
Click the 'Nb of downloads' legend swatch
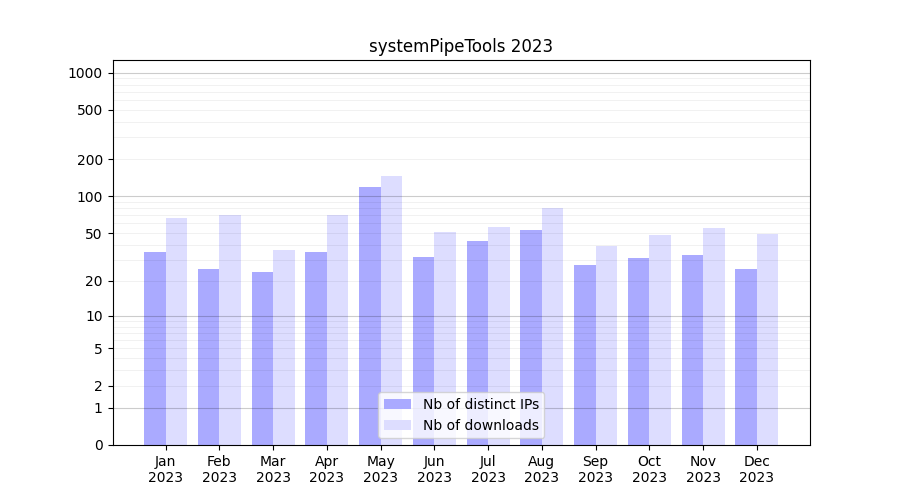point(397,425)
